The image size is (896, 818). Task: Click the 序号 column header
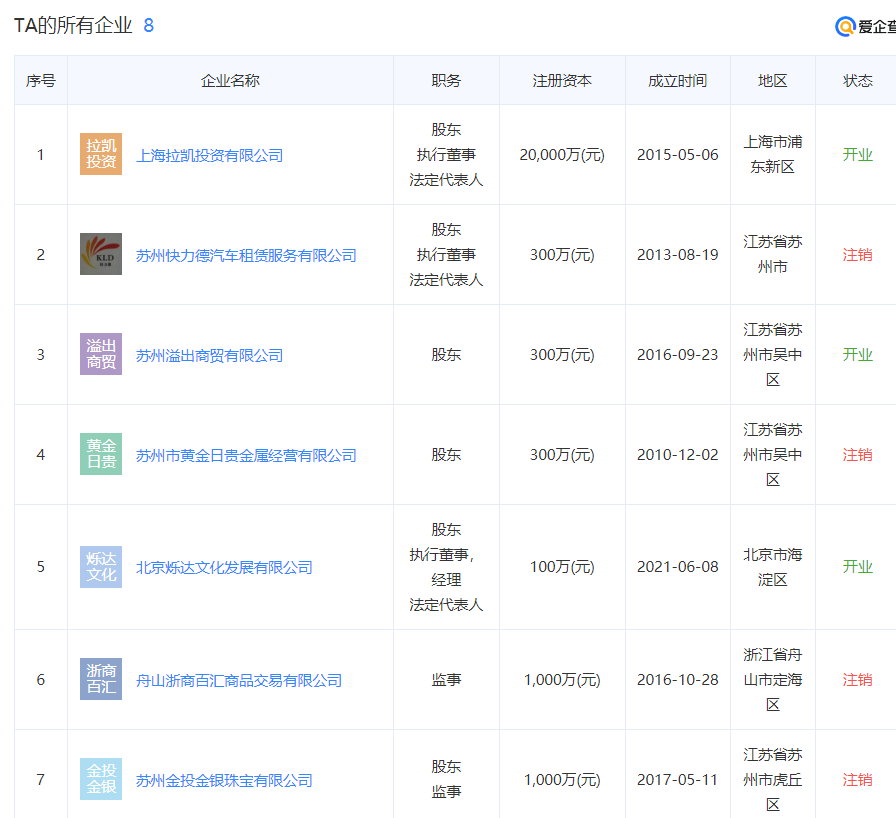[x=41, y=81]
